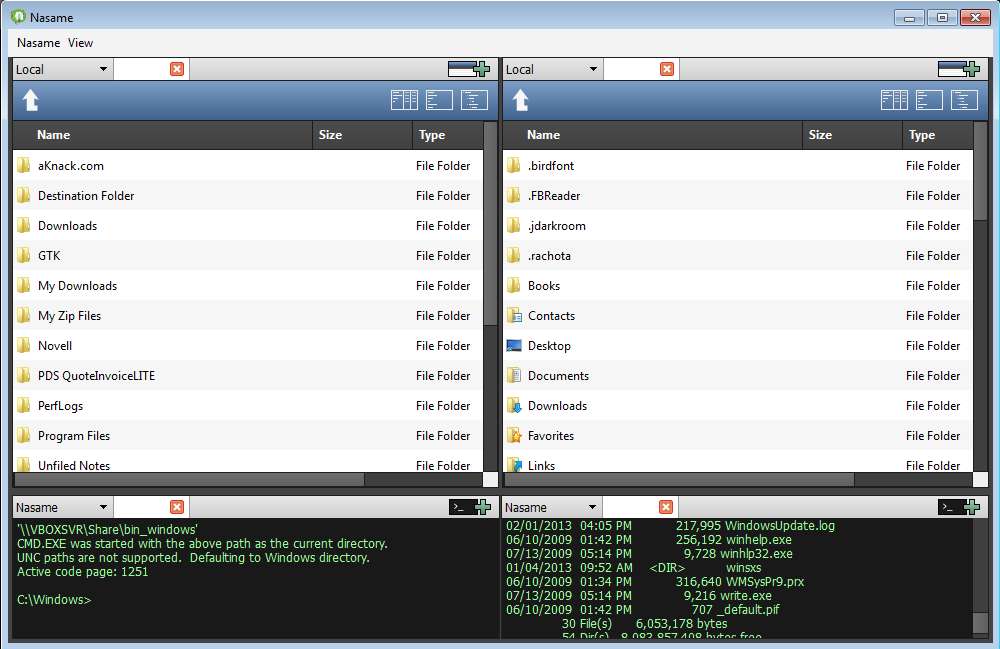Viewport: 1000px width, 649px height.
Task: Switch right pane to tree view icon
Action: click(964, 100)
